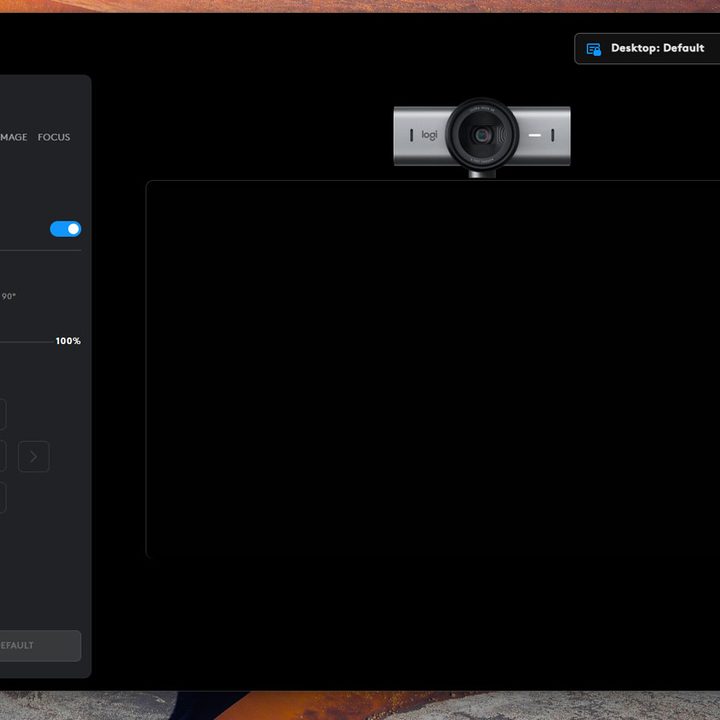
Task: Click the profile lock icon beside Desktop: Default
Action: [x=594, y=49]
